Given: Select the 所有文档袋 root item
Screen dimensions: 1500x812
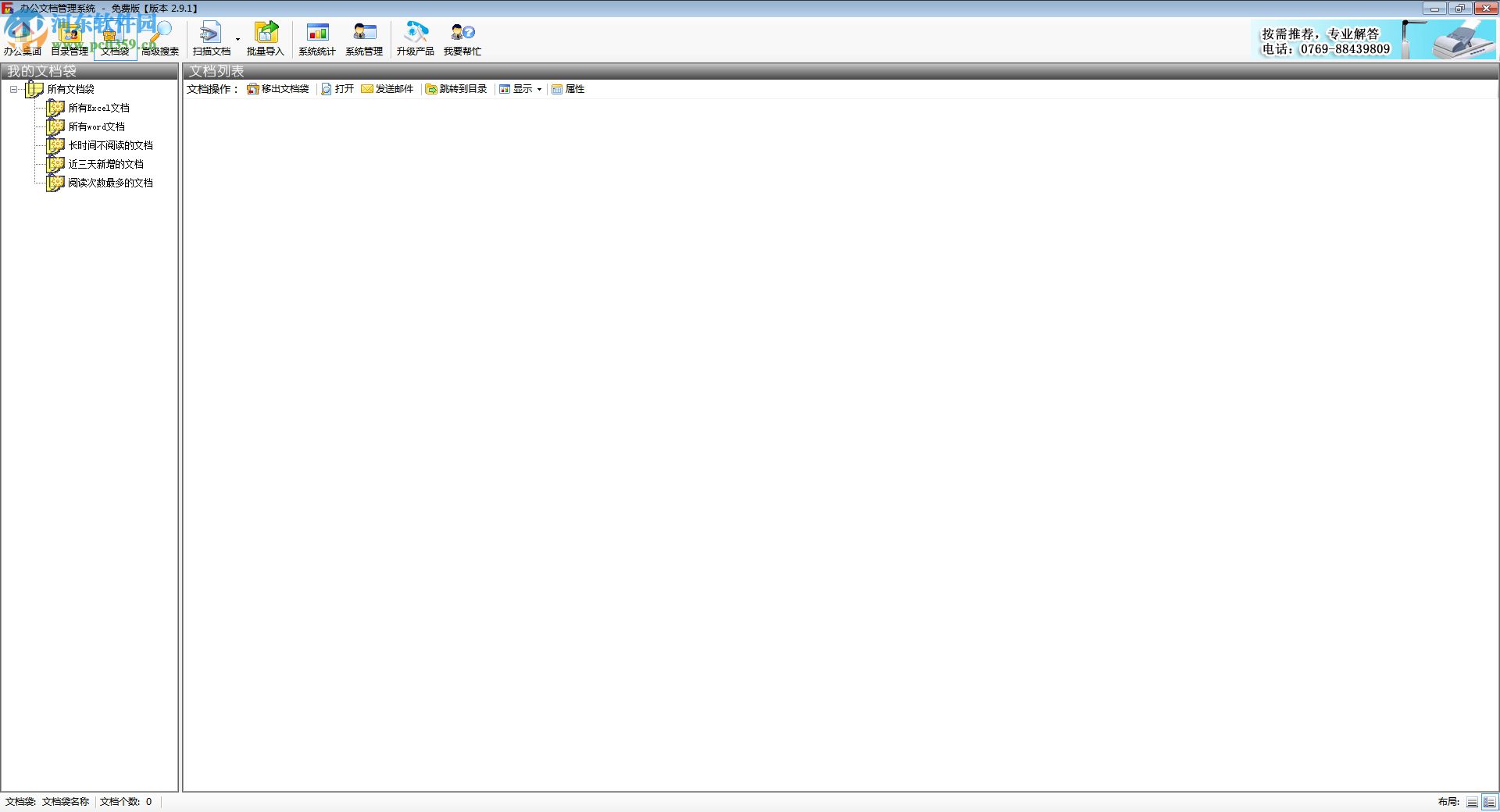Looking at the screenshot, I should click(x=70, y=90).
